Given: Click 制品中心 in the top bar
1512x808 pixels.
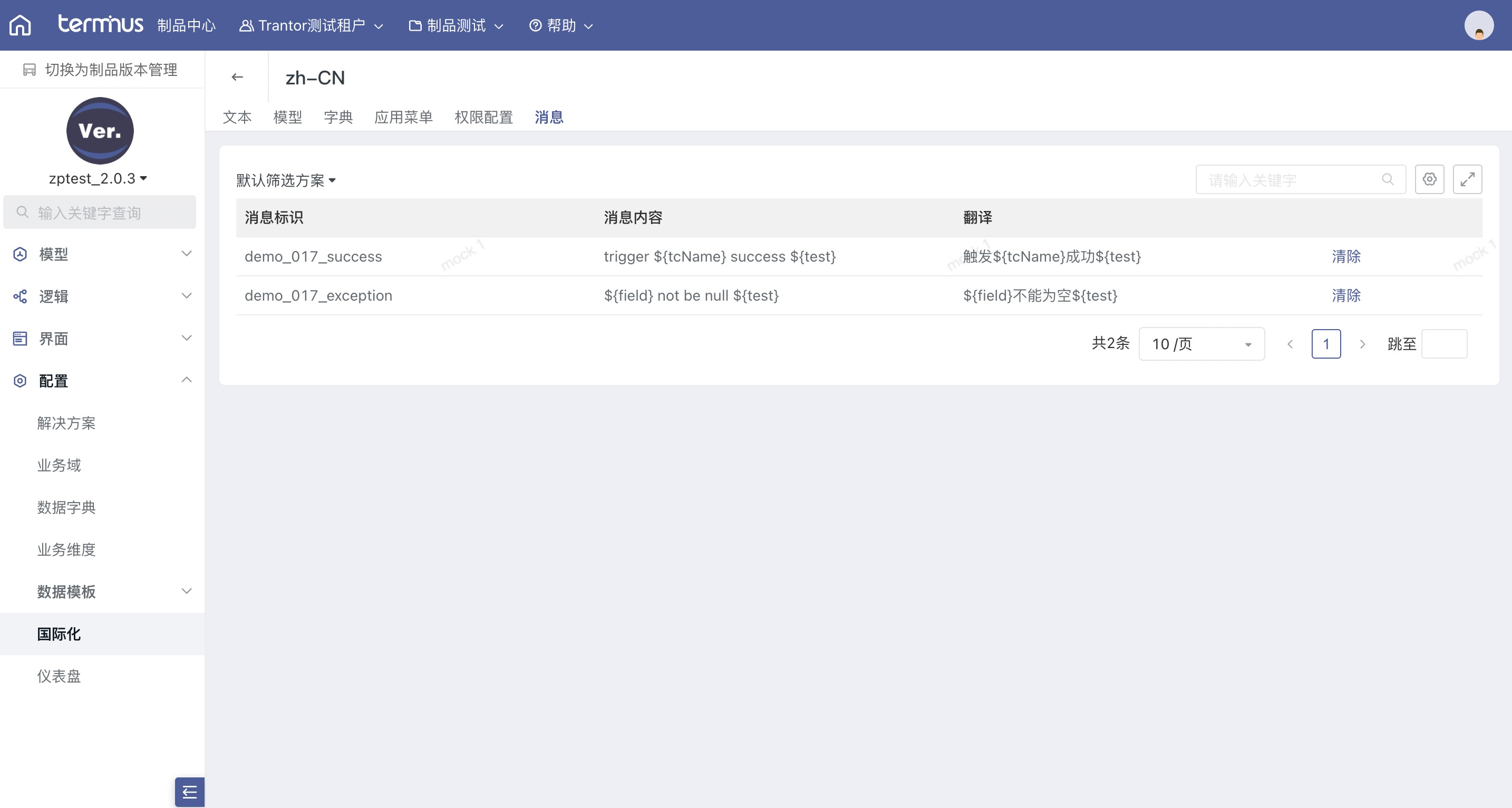Looking at the screenshot, I should coord(187,26).
